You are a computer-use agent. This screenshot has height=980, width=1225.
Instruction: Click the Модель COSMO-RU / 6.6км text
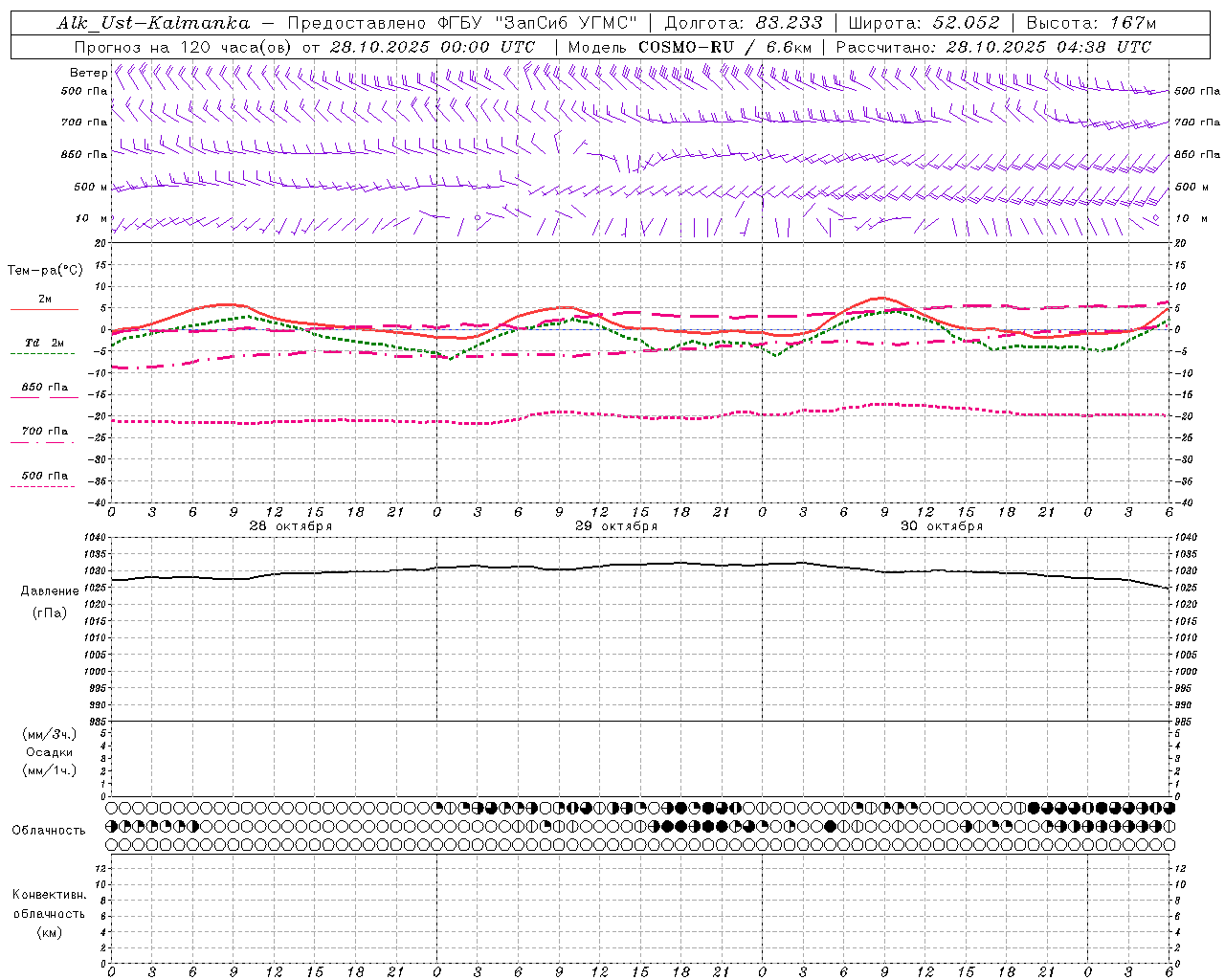click(690, 47)
